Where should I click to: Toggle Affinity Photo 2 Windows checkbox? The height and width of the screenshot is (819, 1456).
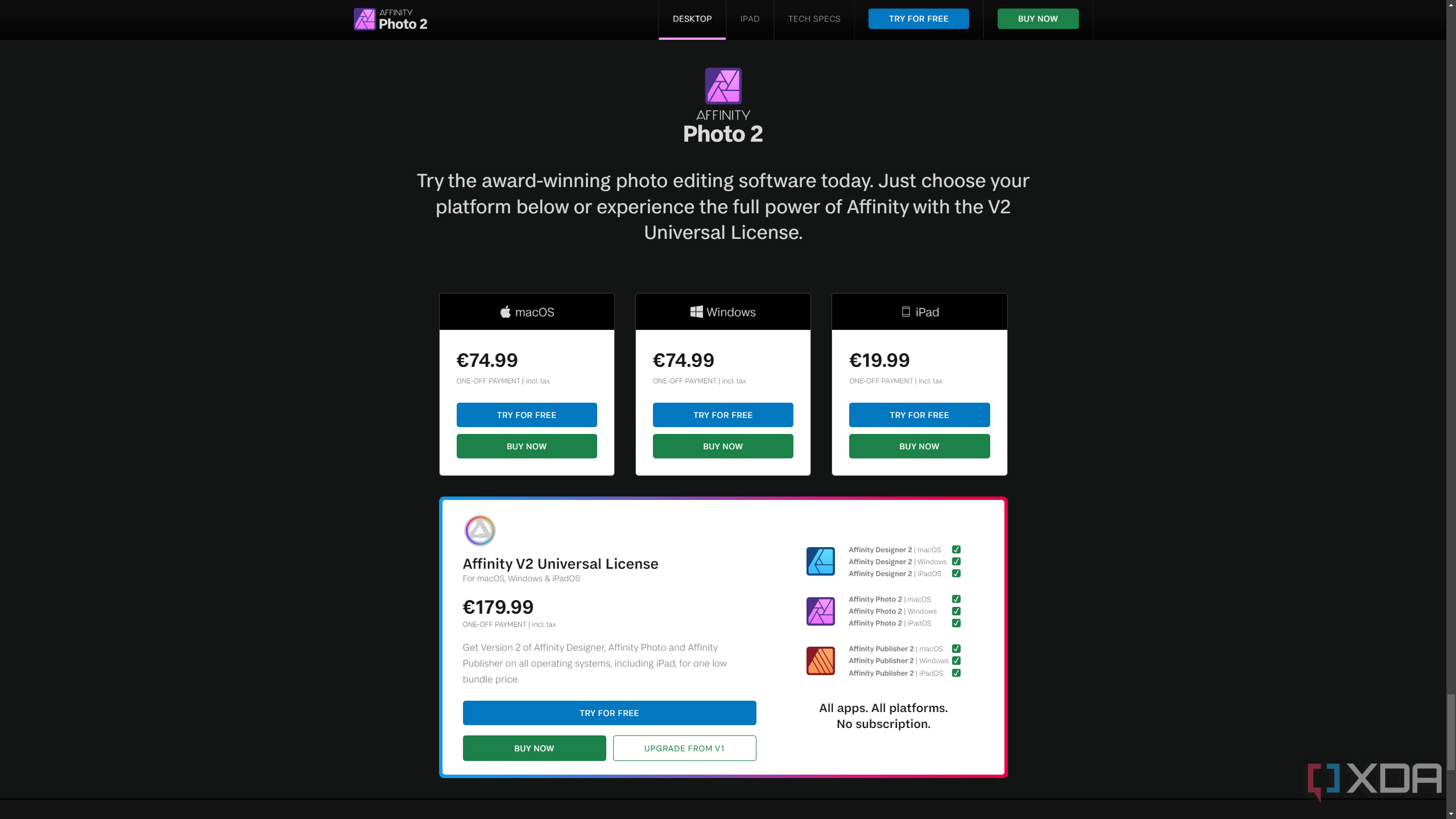click(956, 611)
